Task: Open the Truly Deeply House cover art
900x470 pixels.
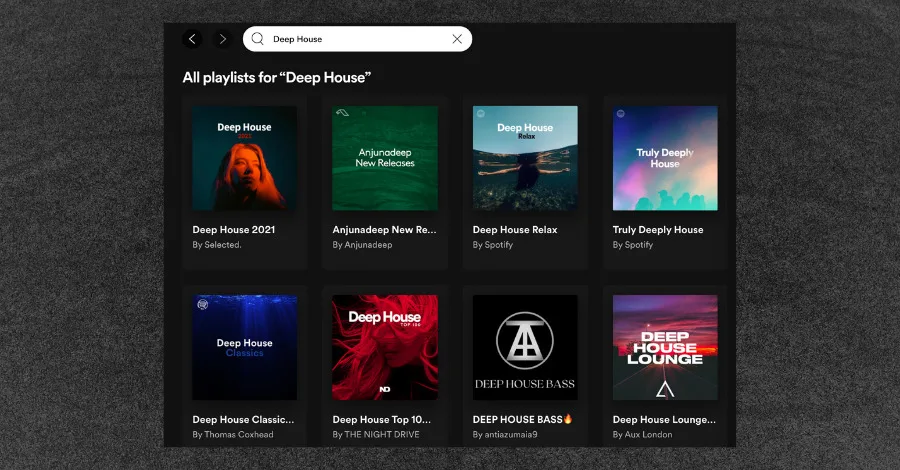Action: 665,158
